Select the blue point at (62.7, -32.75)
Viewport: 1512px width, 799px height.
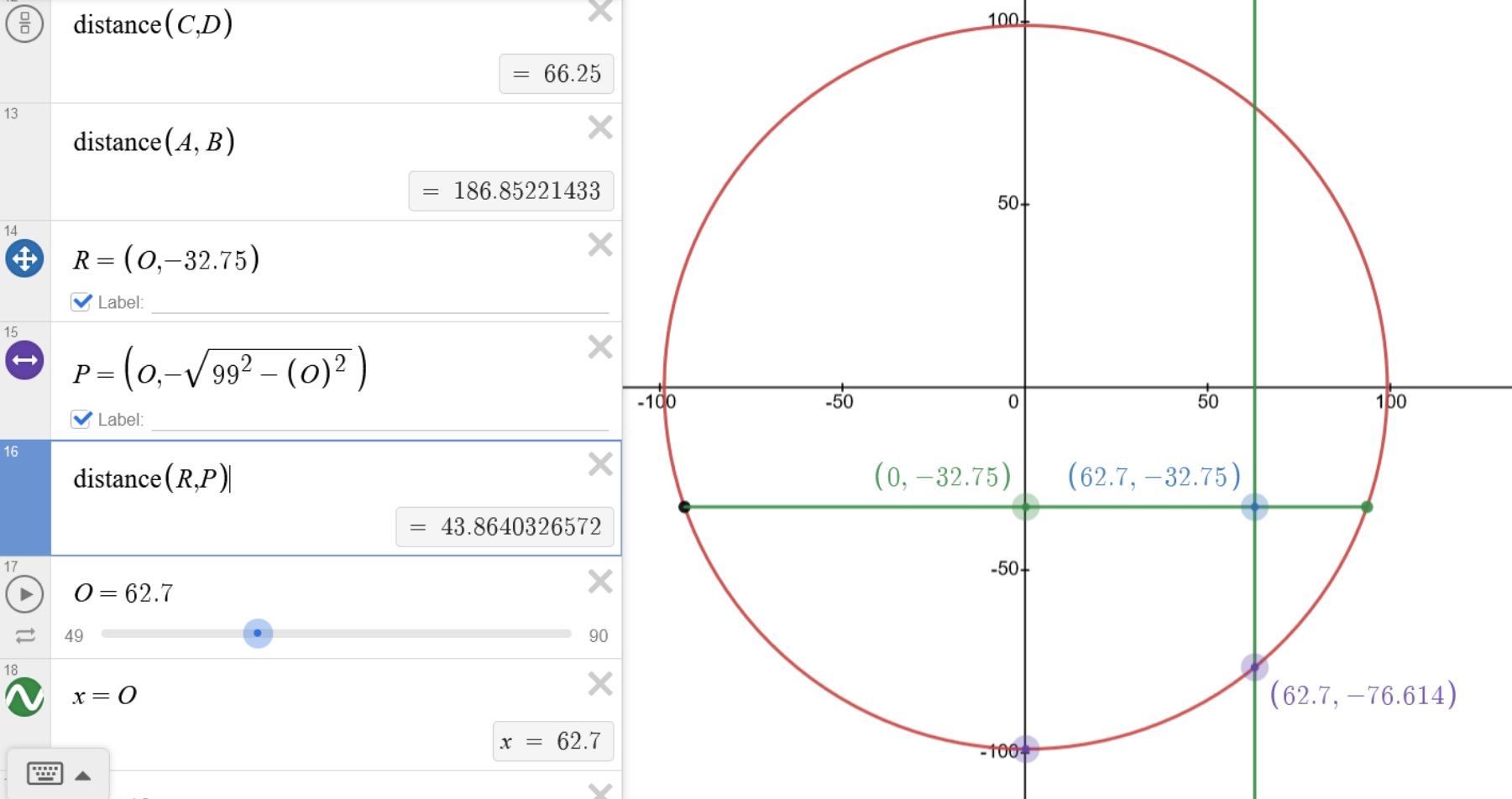tap(1254, 507)
